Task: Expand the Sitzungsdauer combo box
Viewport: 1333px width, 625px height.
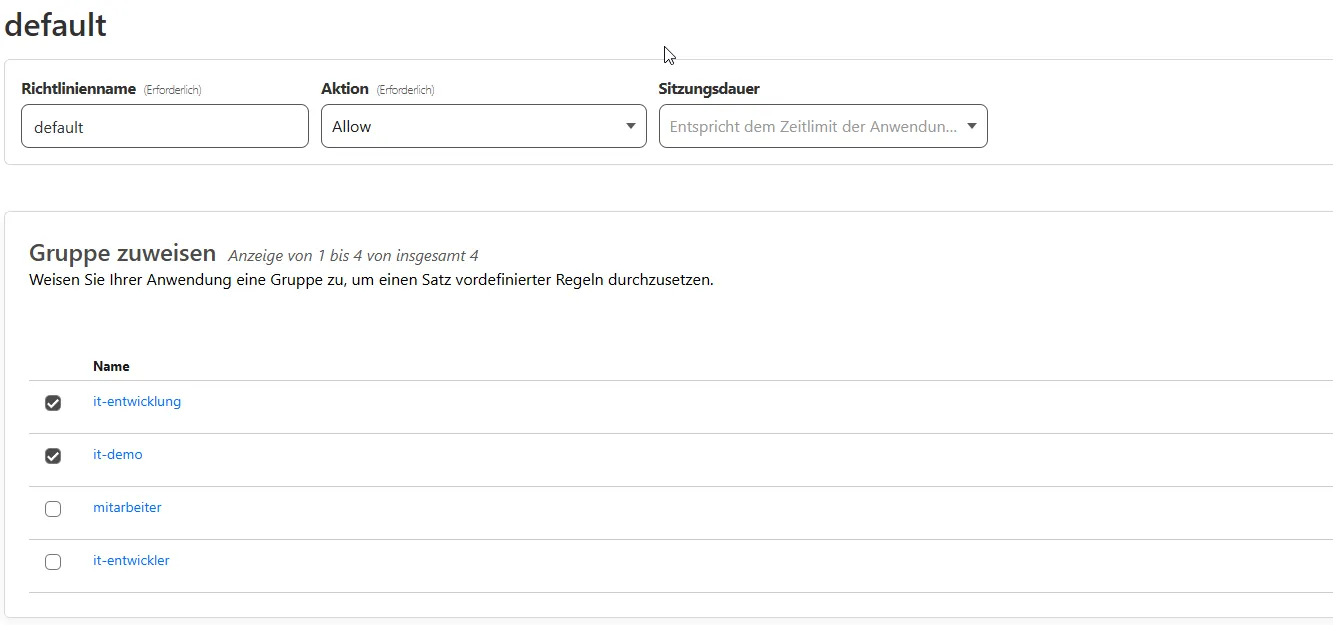Action: coord(812,127)
